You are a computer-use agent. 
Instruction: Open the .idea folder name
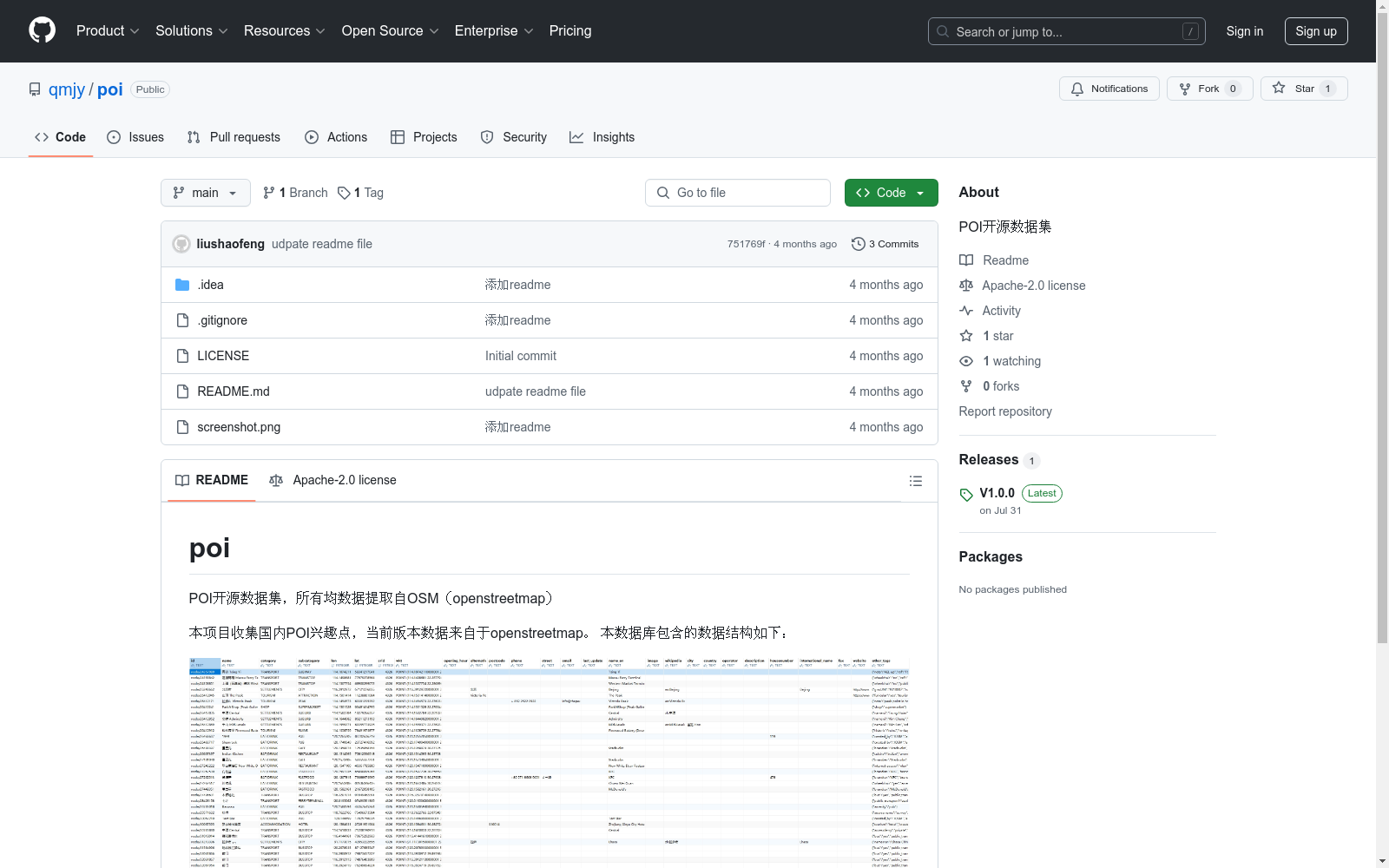tap(211, 285)
